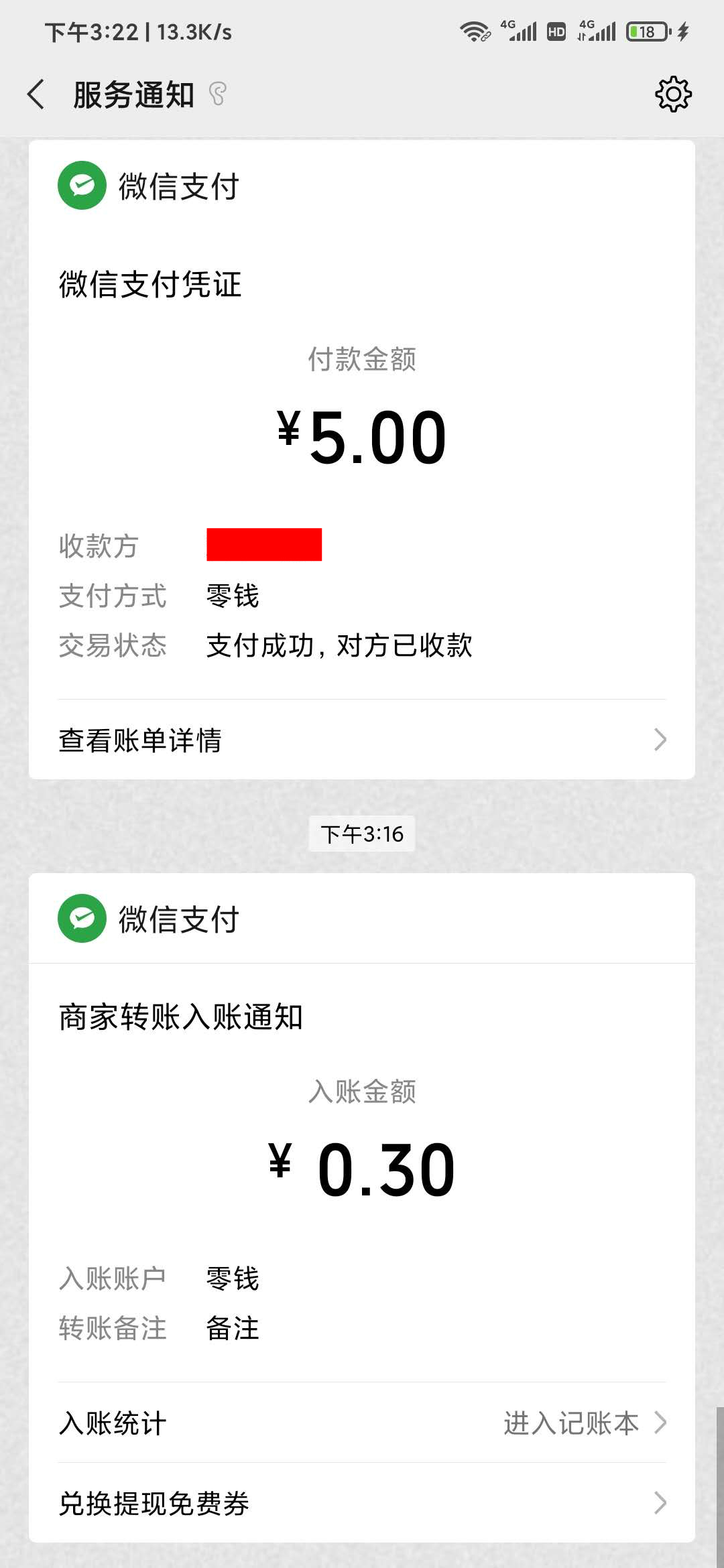Tap the red redacted payee block
Image resolution: width=724 pixels, height=1568 pixels.
click(x=264, y=545)
